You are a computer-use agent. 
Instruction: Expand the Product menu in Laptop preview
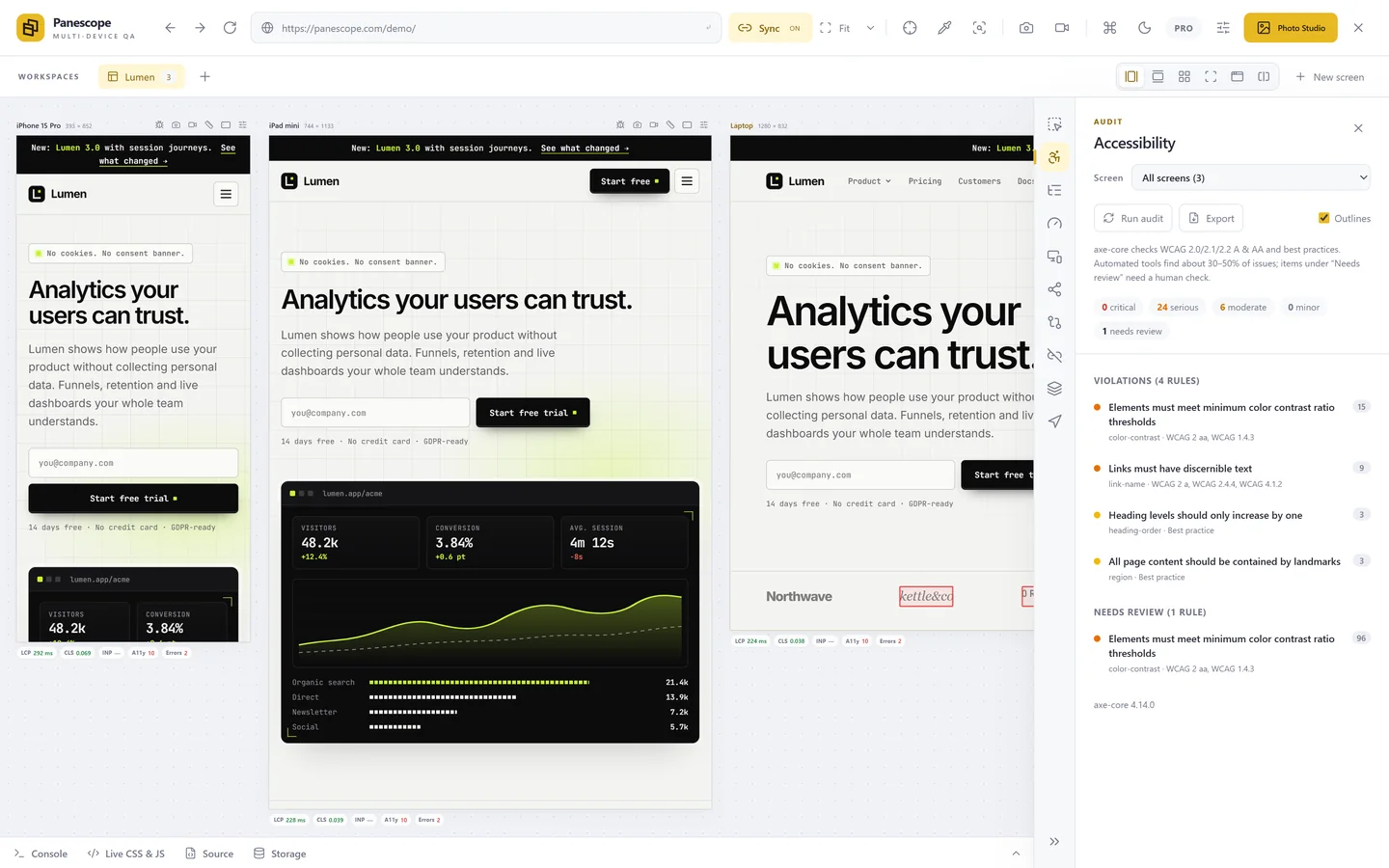point(869,181)
